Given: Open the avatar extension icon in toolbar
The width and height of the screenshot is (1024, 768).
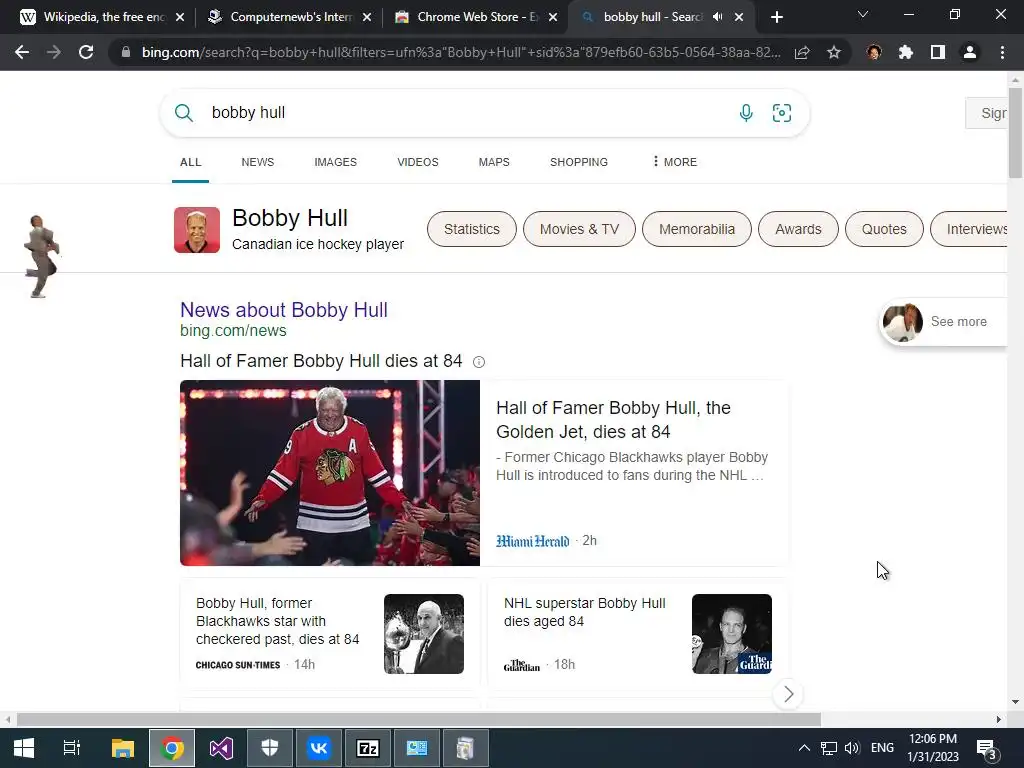Looking at the screenshot, I should coord(874,52).
